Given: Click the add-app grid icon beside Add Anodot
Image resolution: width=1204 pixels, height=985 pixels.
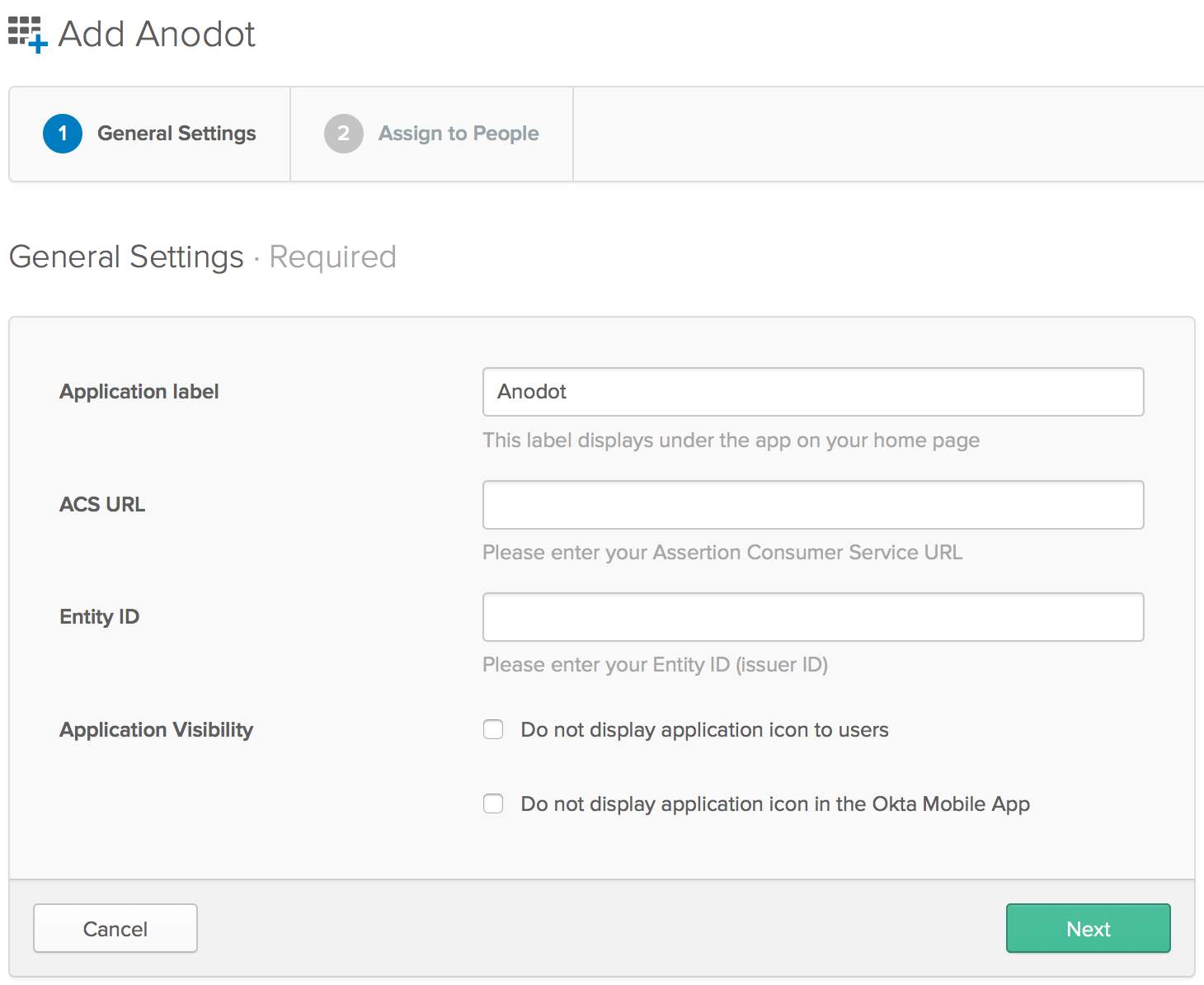Looking at the screenshot, I should tap(28, 35).
